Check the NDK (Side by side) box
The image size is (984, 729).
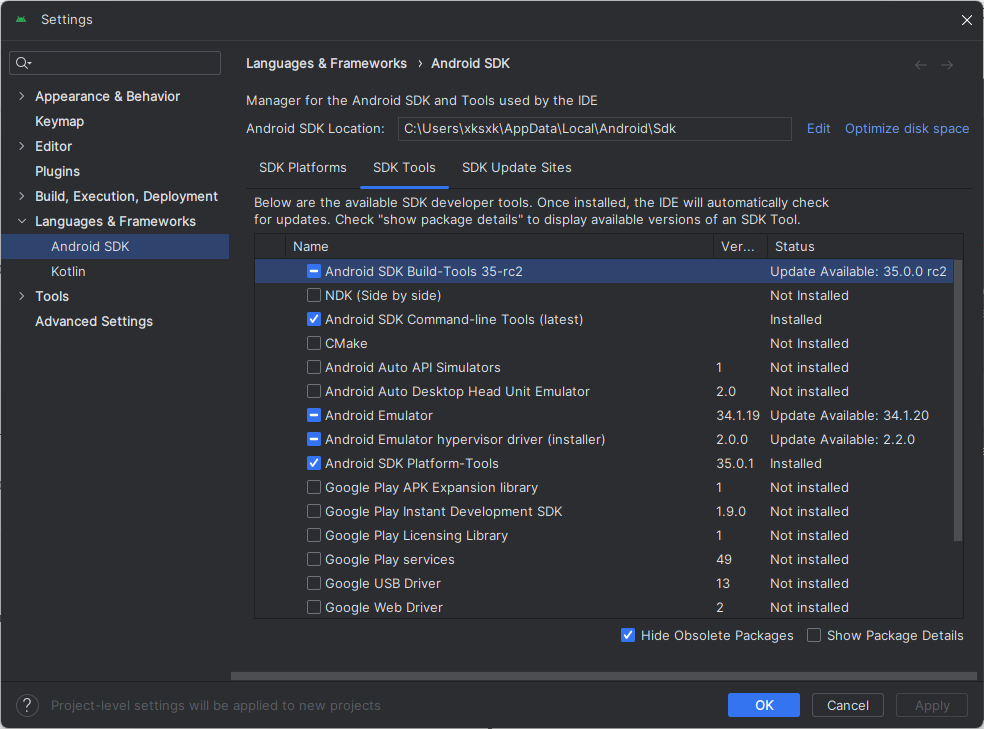click(x=314, y=295)
